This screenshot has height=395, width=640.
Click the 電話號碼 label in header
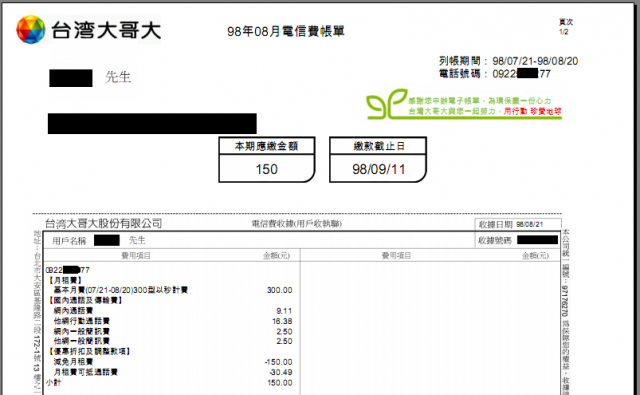click(x=460, y=74)
